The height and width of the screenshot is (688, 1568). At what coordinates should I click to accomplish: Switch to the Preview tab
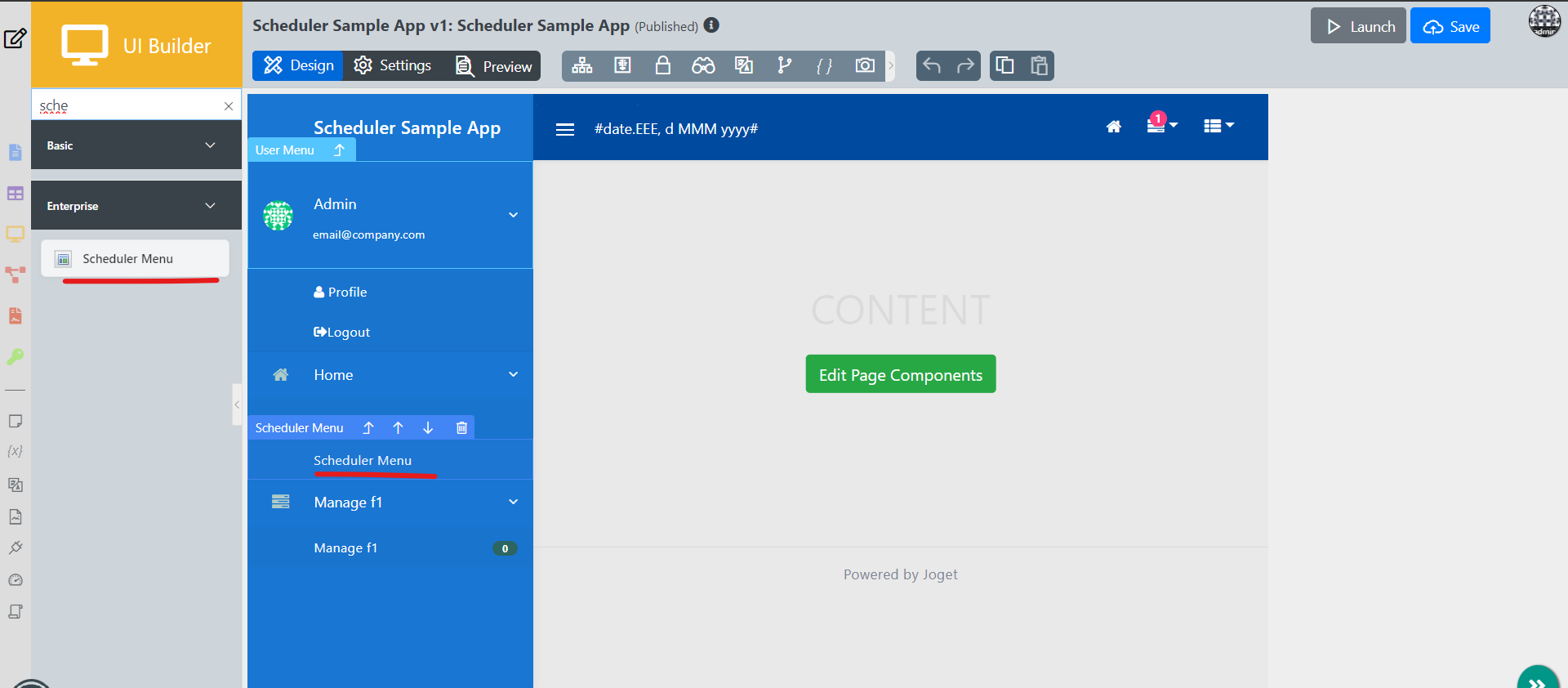coord(493,65)
